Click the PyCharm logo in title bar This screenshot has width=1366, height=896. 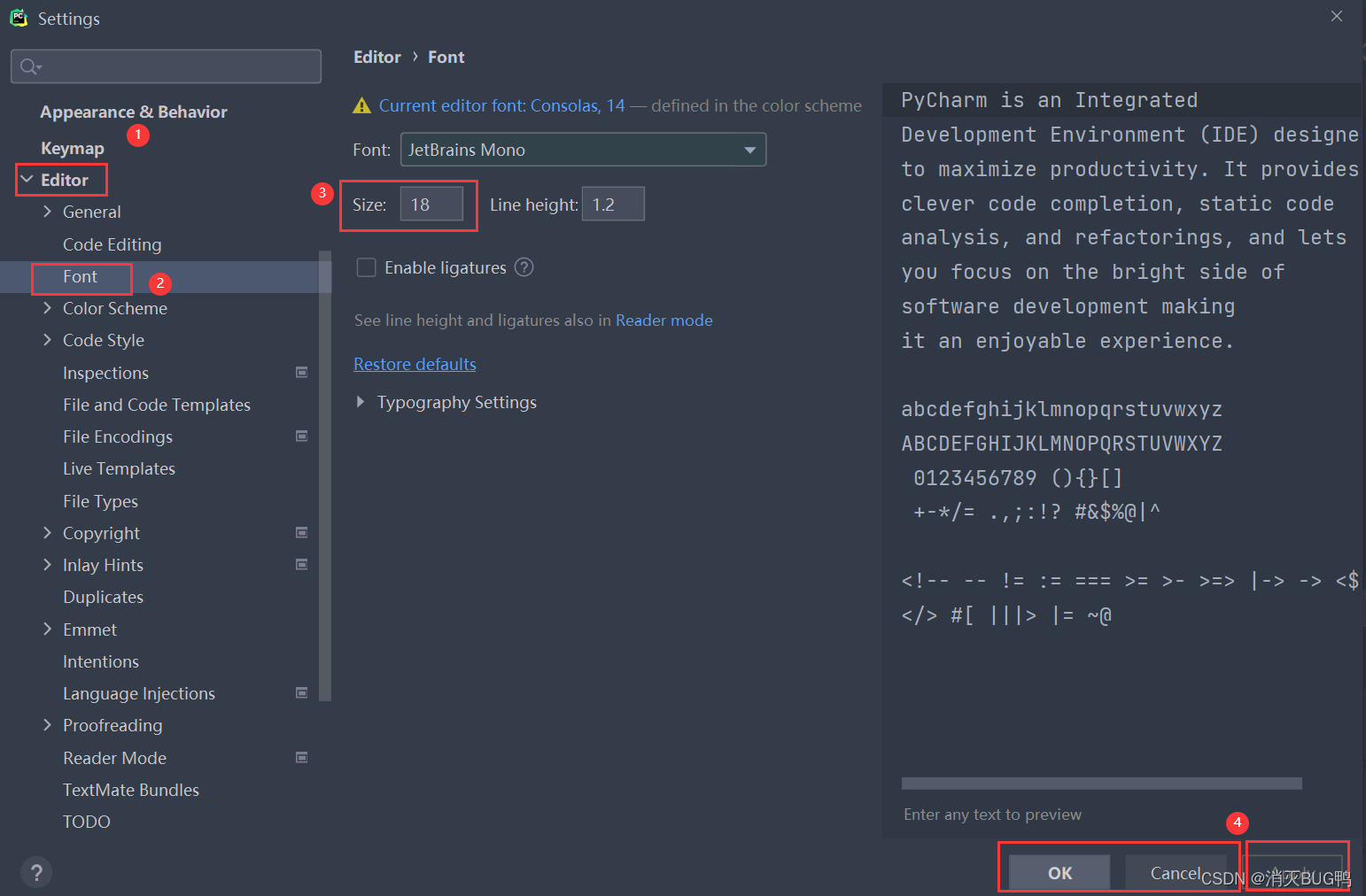pyautogui.click(x=19, y=18)
